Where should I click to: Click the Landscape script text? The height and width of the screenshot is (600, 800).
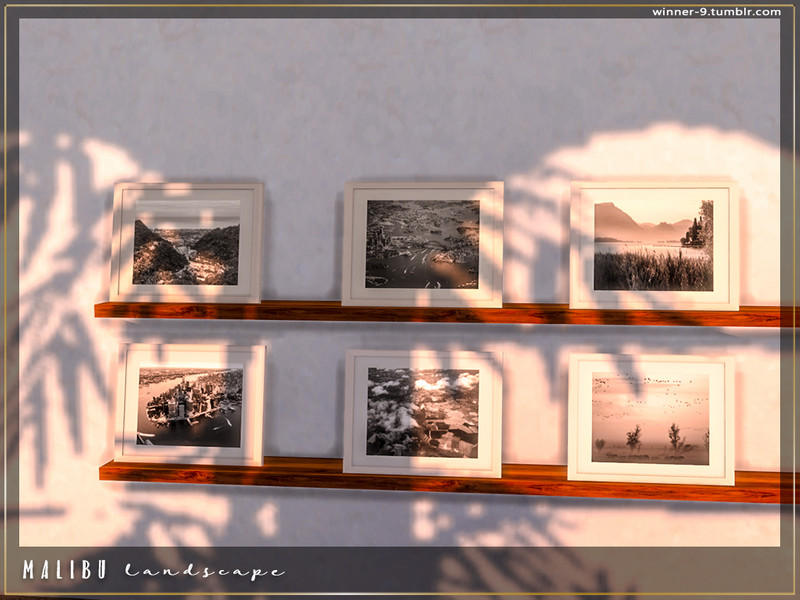pos(204,570)
